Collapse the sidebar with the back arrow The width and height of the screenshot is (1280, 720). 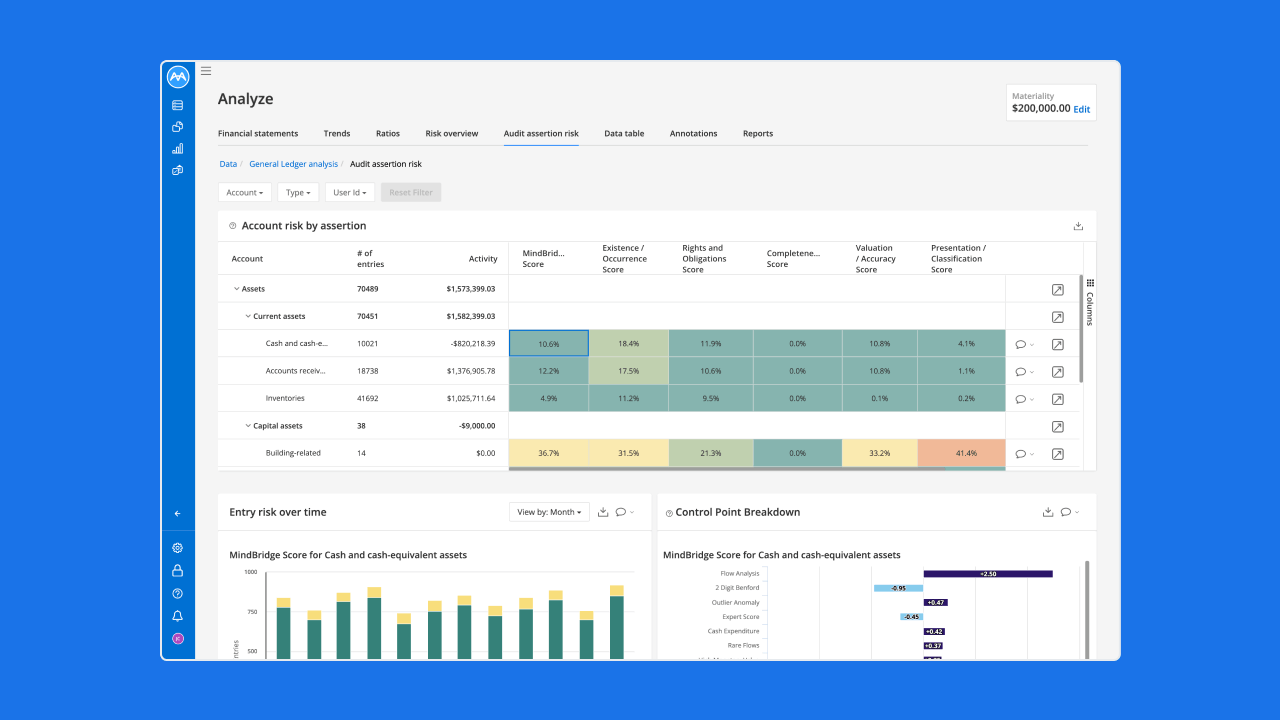click(178, 513)
